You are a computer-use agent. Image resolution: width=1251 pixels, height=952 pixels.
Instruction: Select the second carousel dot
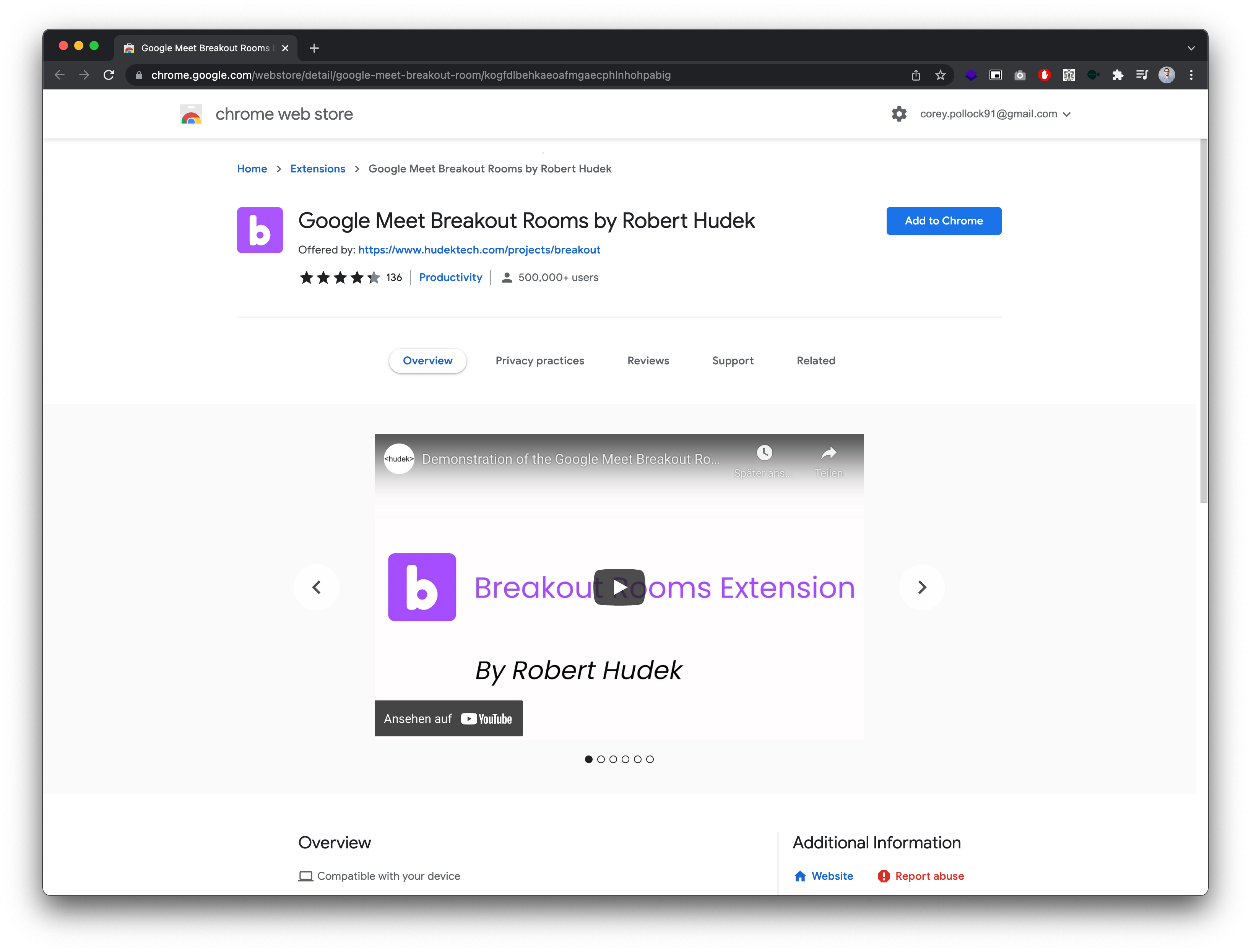(601, 760)
